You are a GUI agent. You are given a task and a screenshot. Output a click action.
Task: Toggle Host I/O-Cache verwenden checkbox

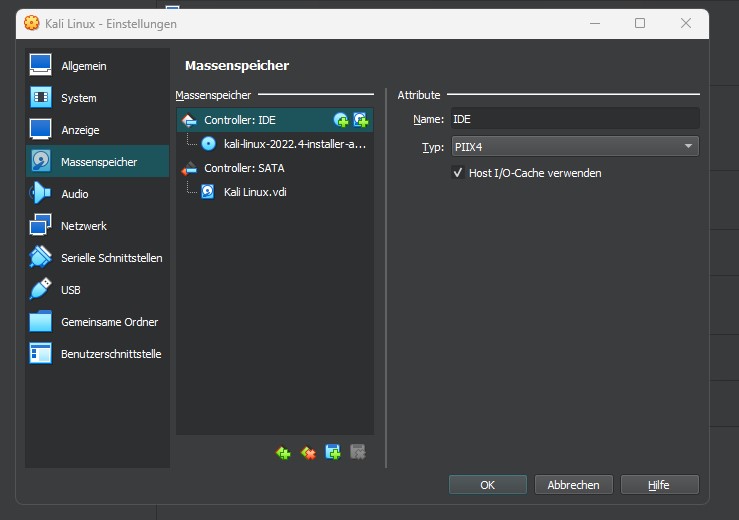(458, 173)
